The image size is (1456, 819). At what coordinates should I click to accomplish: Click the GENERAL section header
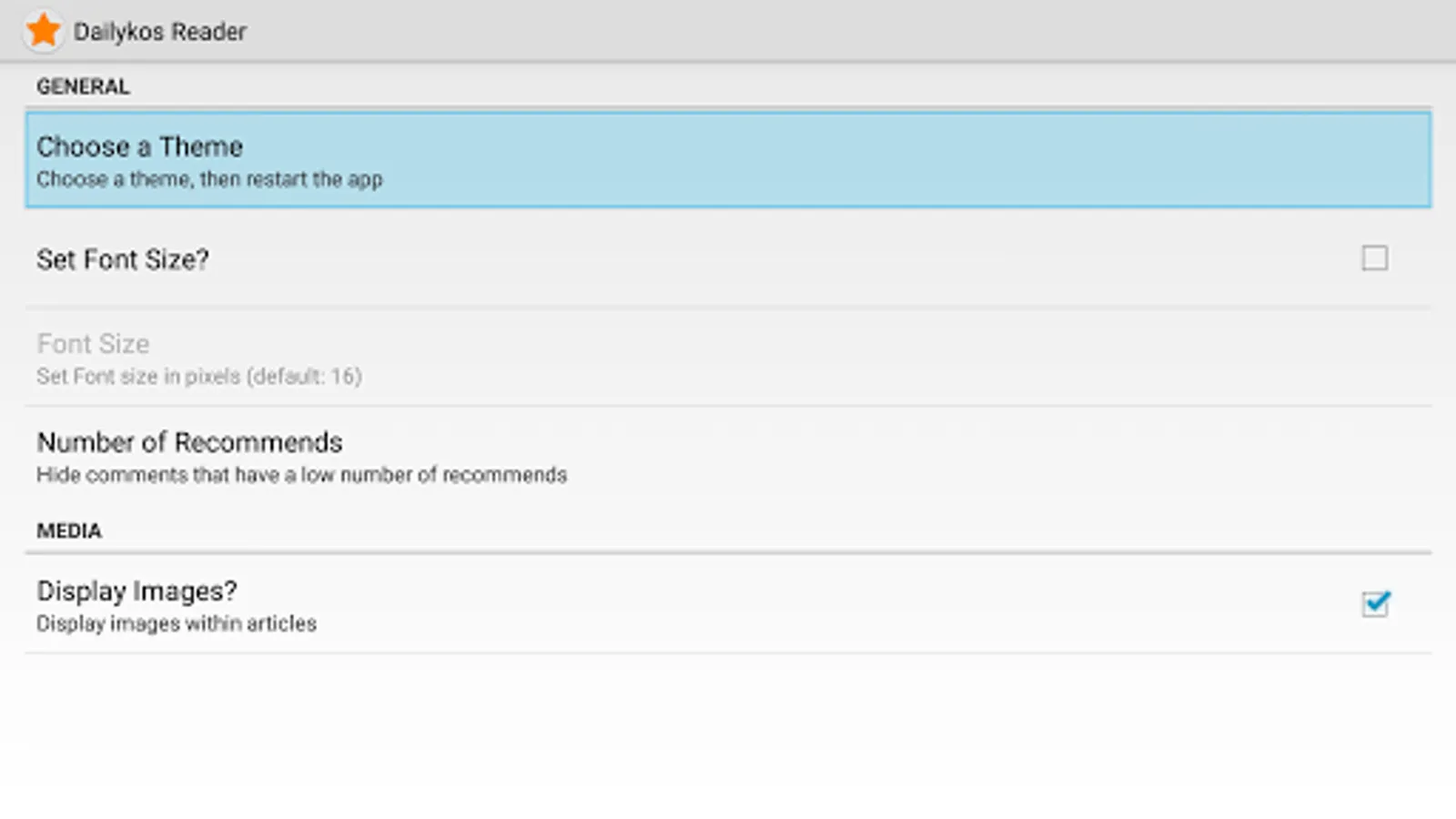(83, 86)
